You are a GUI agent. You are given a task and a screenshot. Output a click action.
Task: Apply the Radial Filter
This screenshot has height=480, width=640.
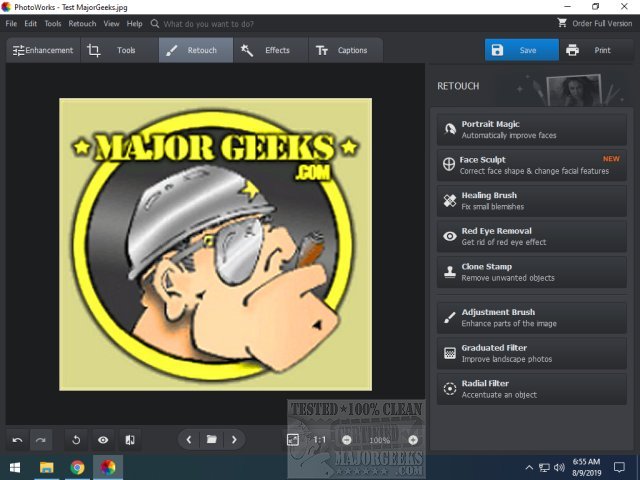click(x=532, y=389)
